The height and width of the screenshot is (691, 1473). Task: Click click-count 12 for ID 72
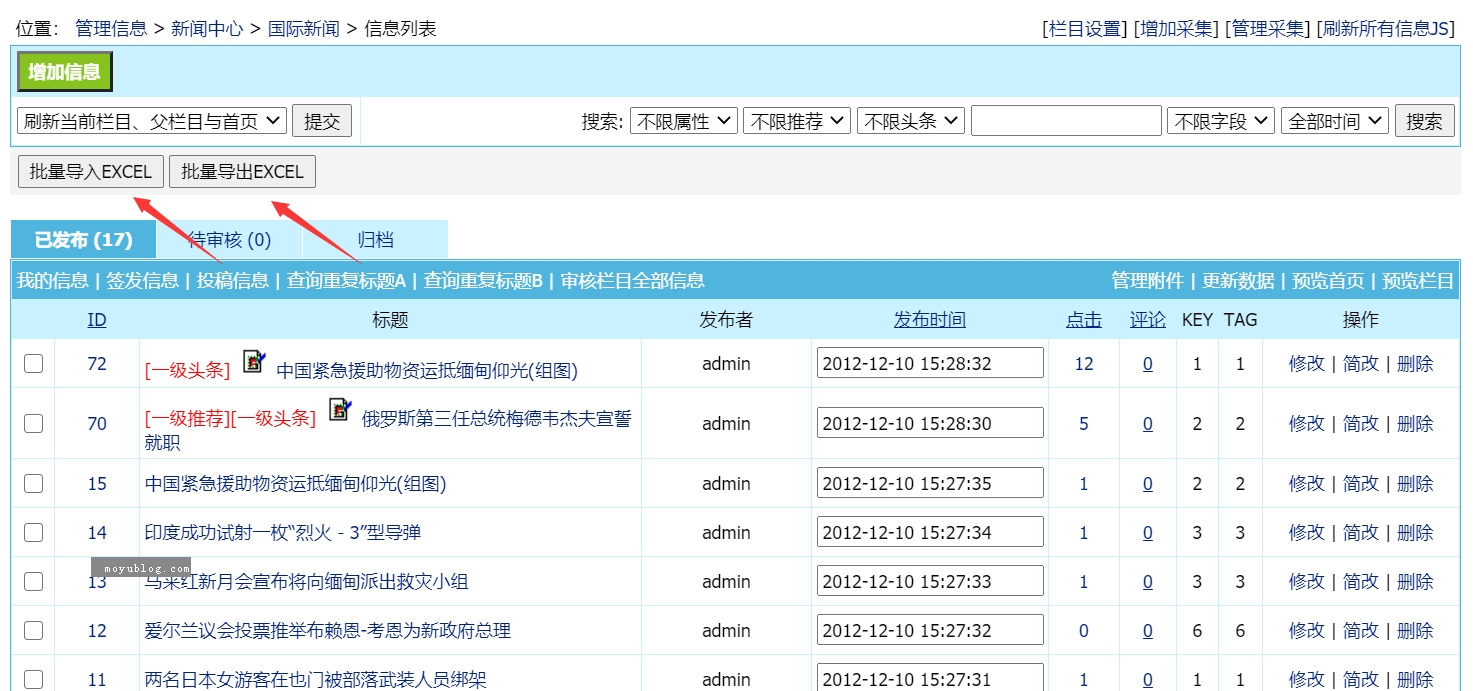click(x=1084, y=363)
